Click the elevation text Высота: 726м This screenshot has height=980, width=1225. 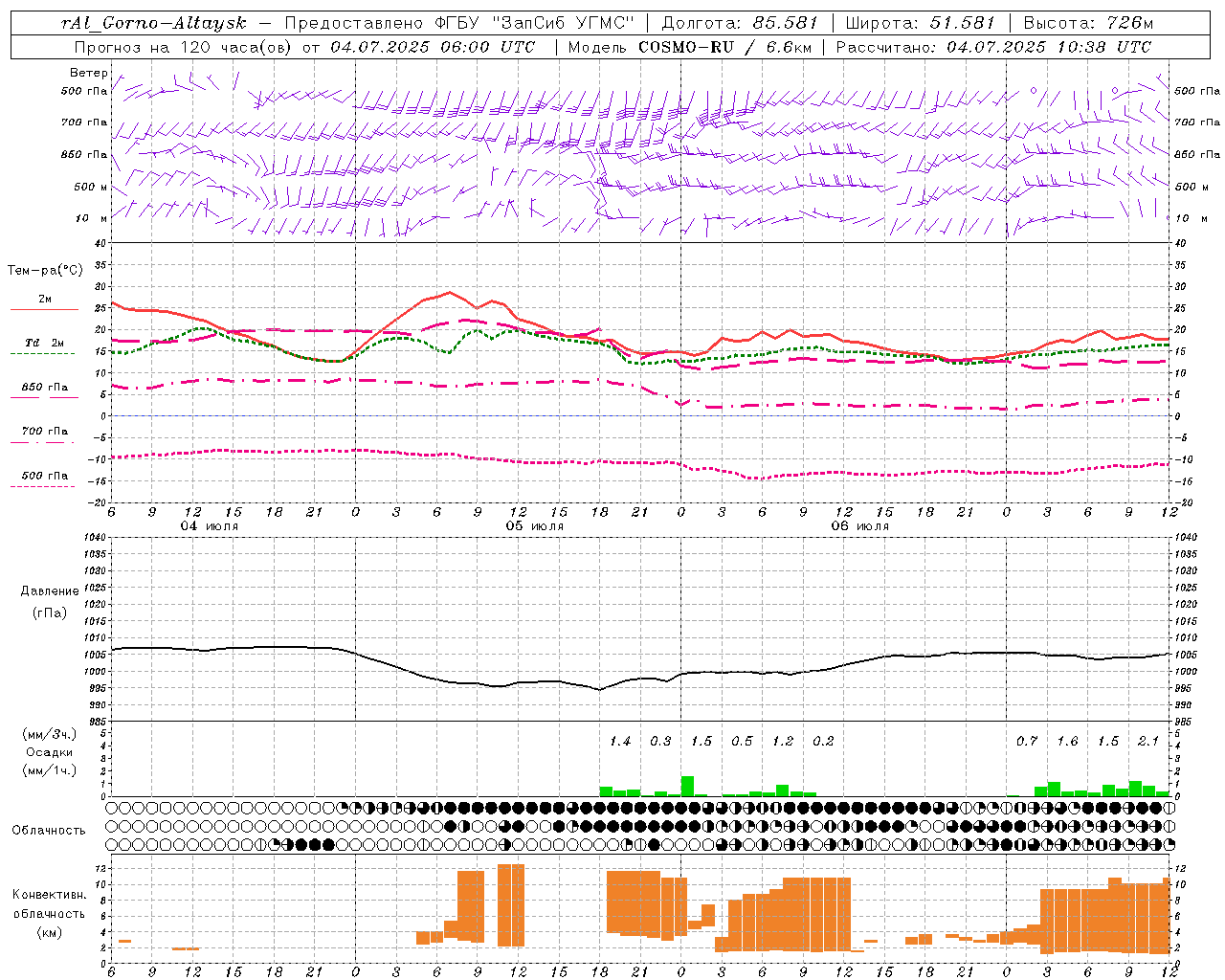click(1088, 23)
